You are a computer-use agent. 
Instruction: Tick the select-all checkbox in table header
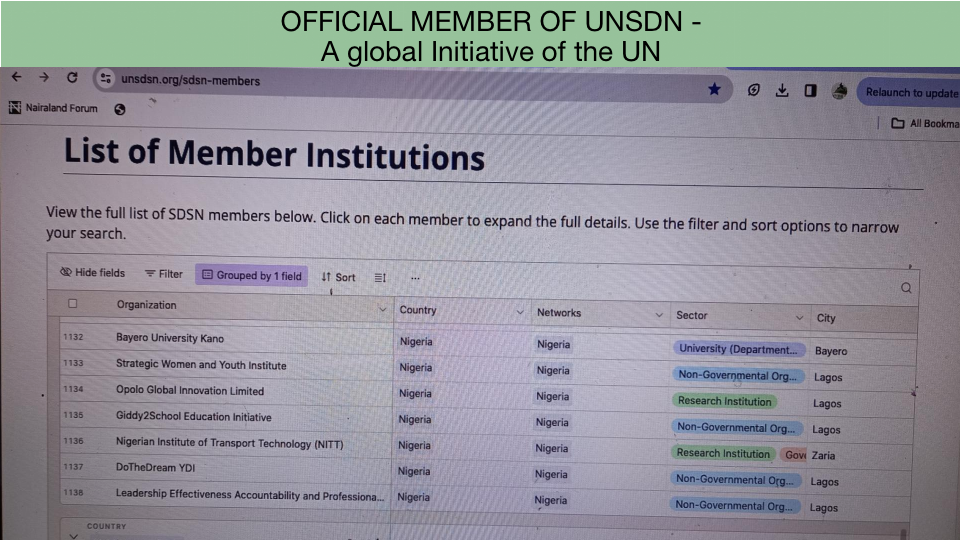[72, 304]
